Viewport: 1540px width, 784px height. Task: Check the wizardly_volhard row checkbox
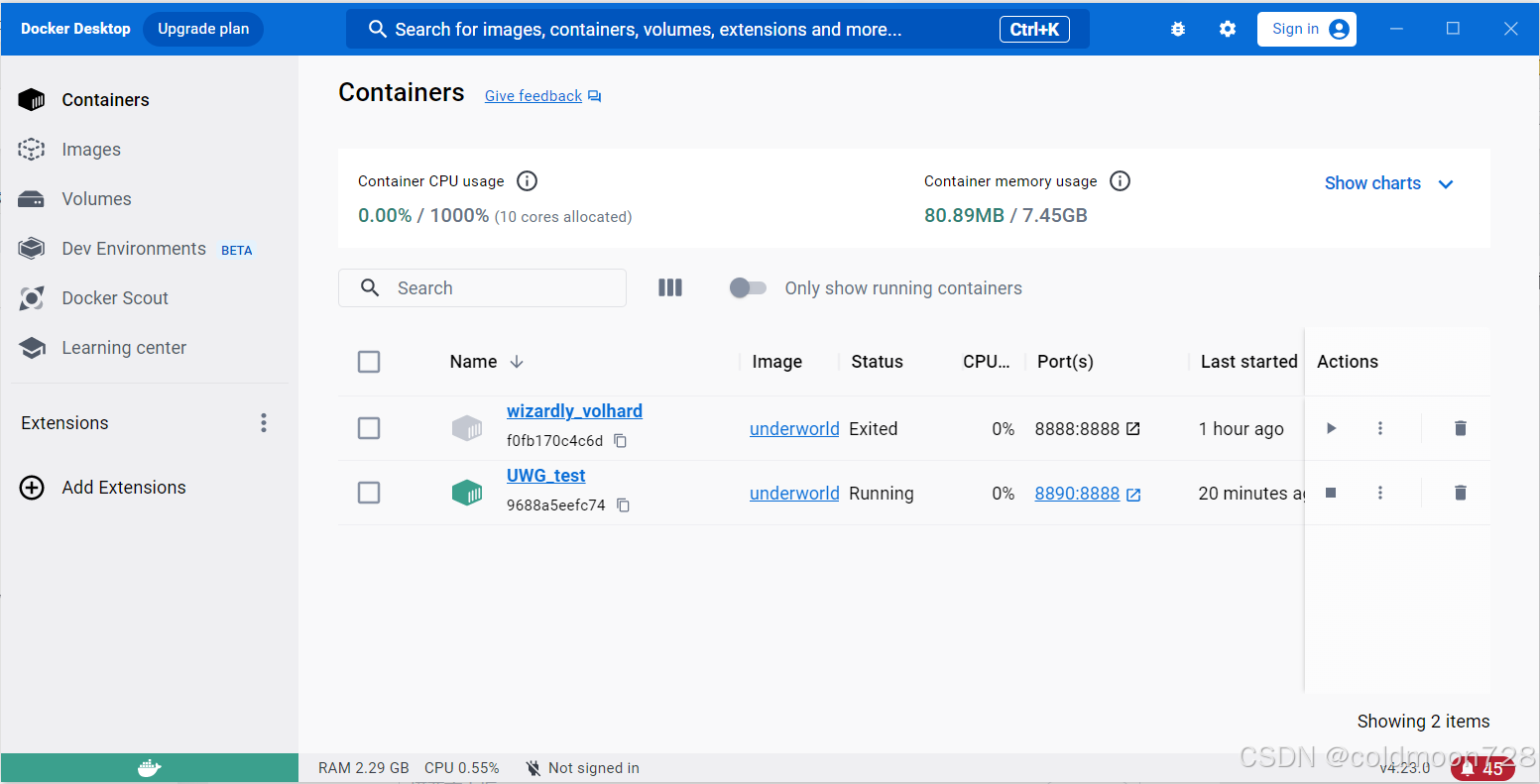click(x=369, y=428)
